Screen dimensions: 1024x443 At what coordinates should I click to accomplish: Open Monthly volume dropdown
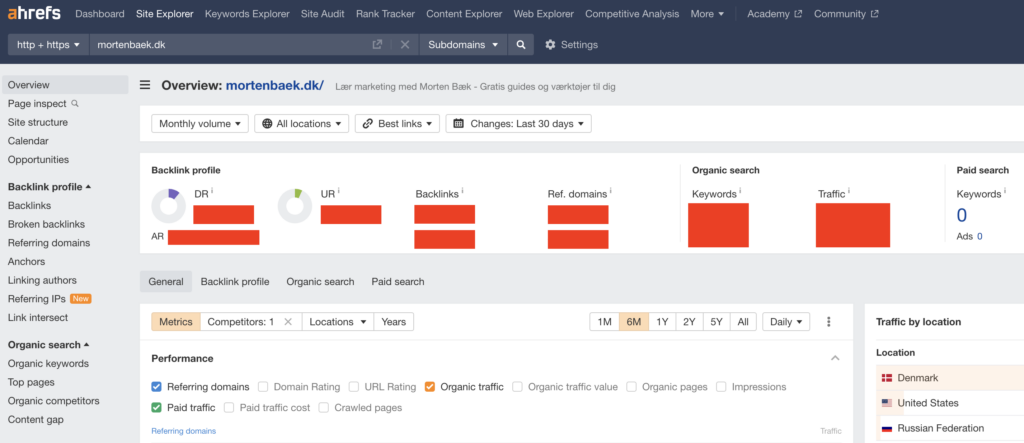coord(200,123)
